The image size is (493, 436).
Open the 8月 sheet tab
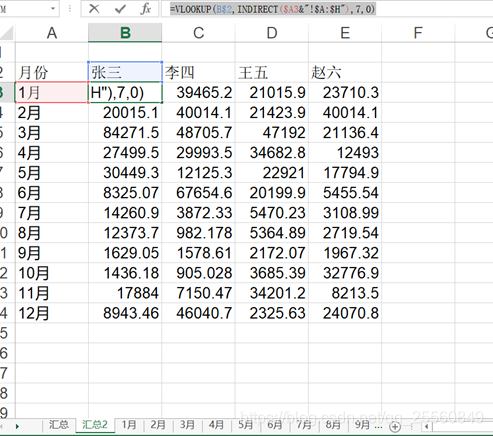click(333, 425)
